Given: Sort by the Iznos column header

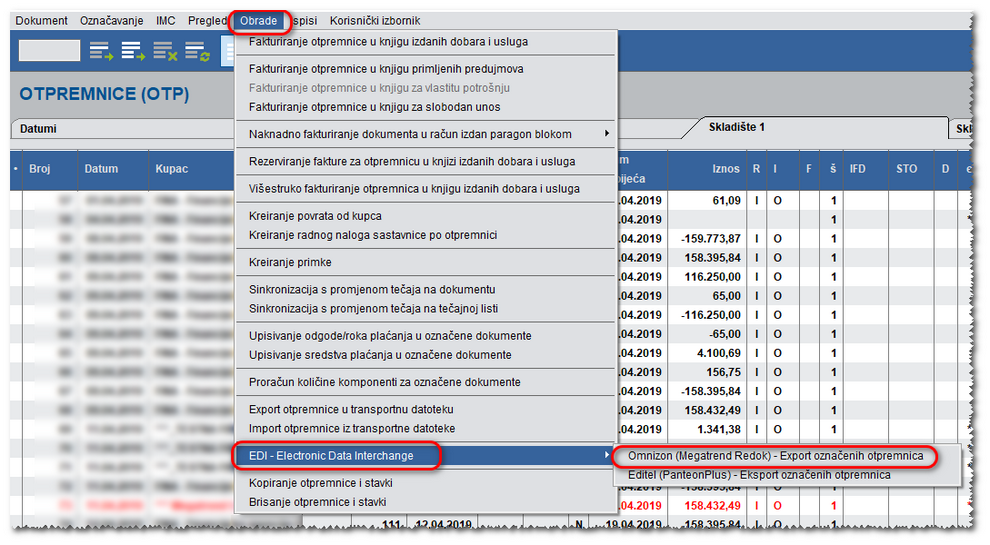Looking at the screenshot, I should pyautogui.click(x=726, y=170).
